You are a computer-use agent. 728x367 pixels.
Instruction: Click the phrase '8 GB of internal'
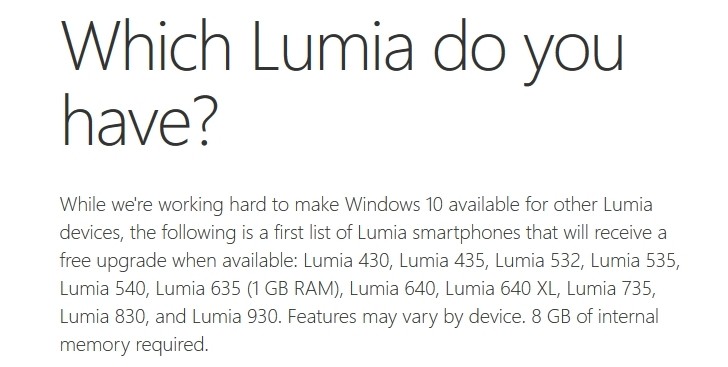pos(595,317)
